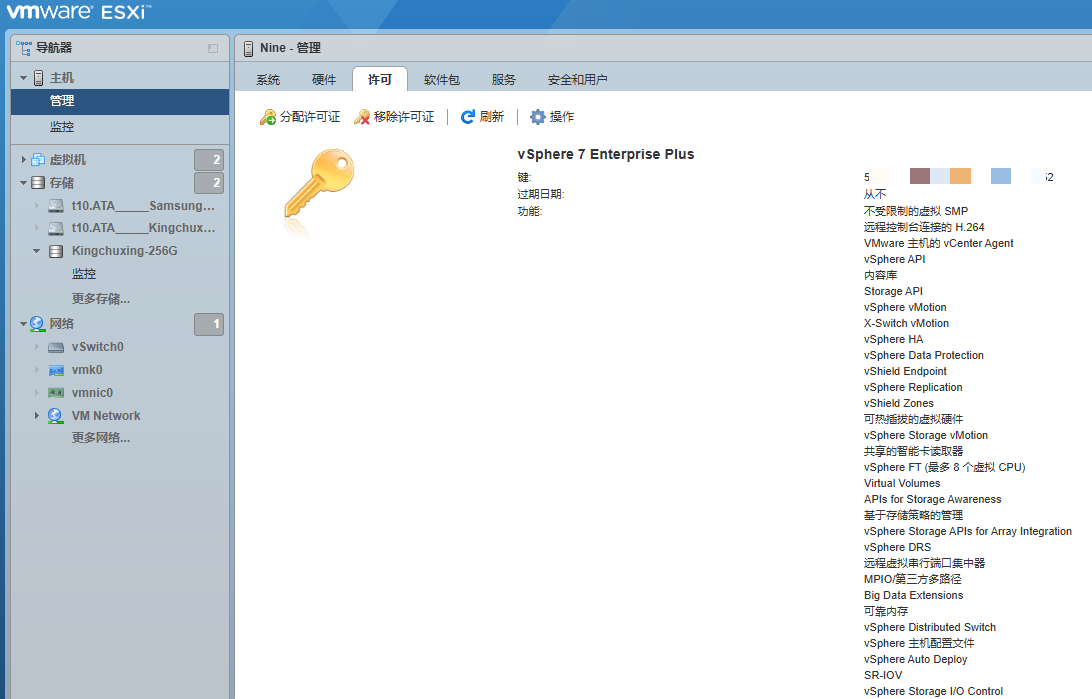This screenshot has height=699, width=1092.
Task: Click the Kingchux ATA disk icon
Action: [x=56, y=228]
